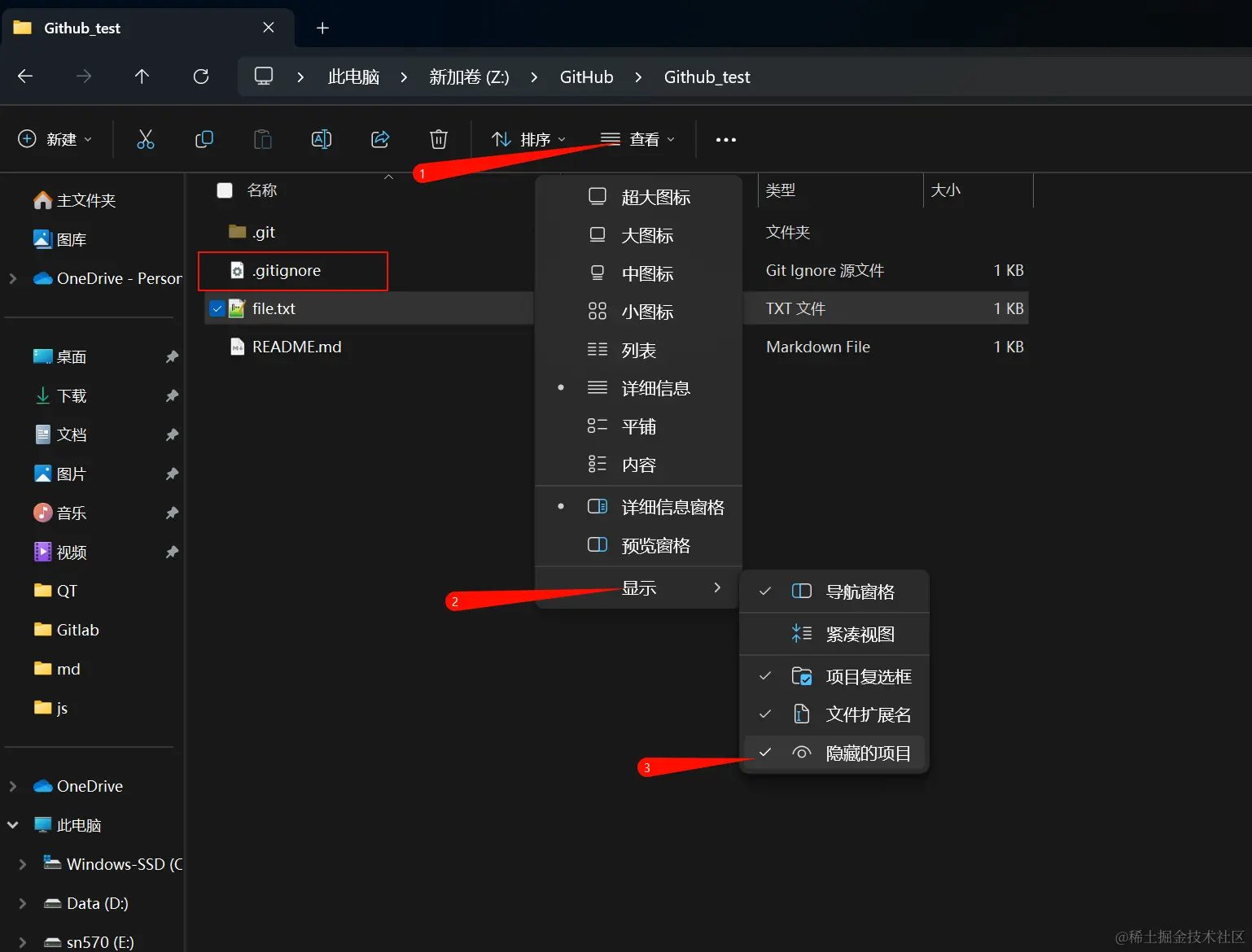Open a new tab with plus button

point(322,28)
